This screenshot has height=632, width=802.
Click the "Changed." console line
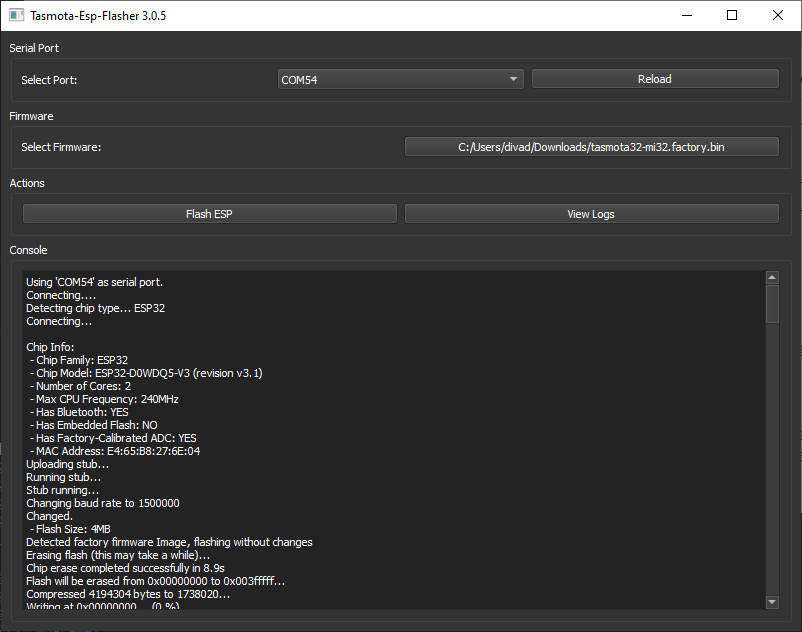point(50,516)
